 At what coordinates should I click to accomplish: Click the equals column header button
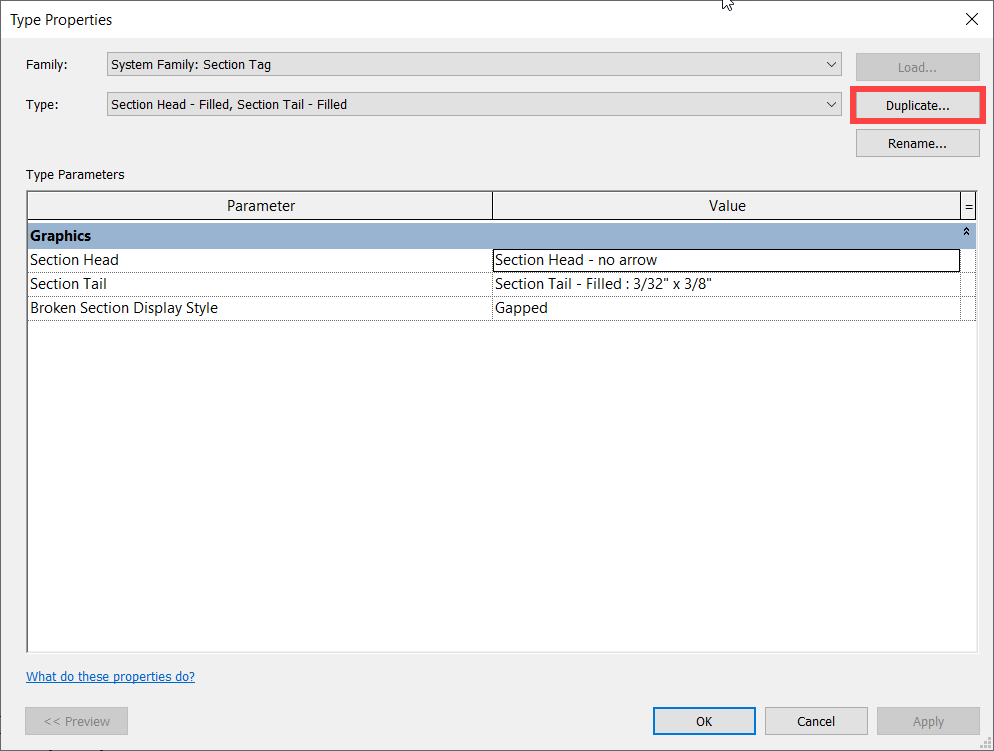click(968, 205)
